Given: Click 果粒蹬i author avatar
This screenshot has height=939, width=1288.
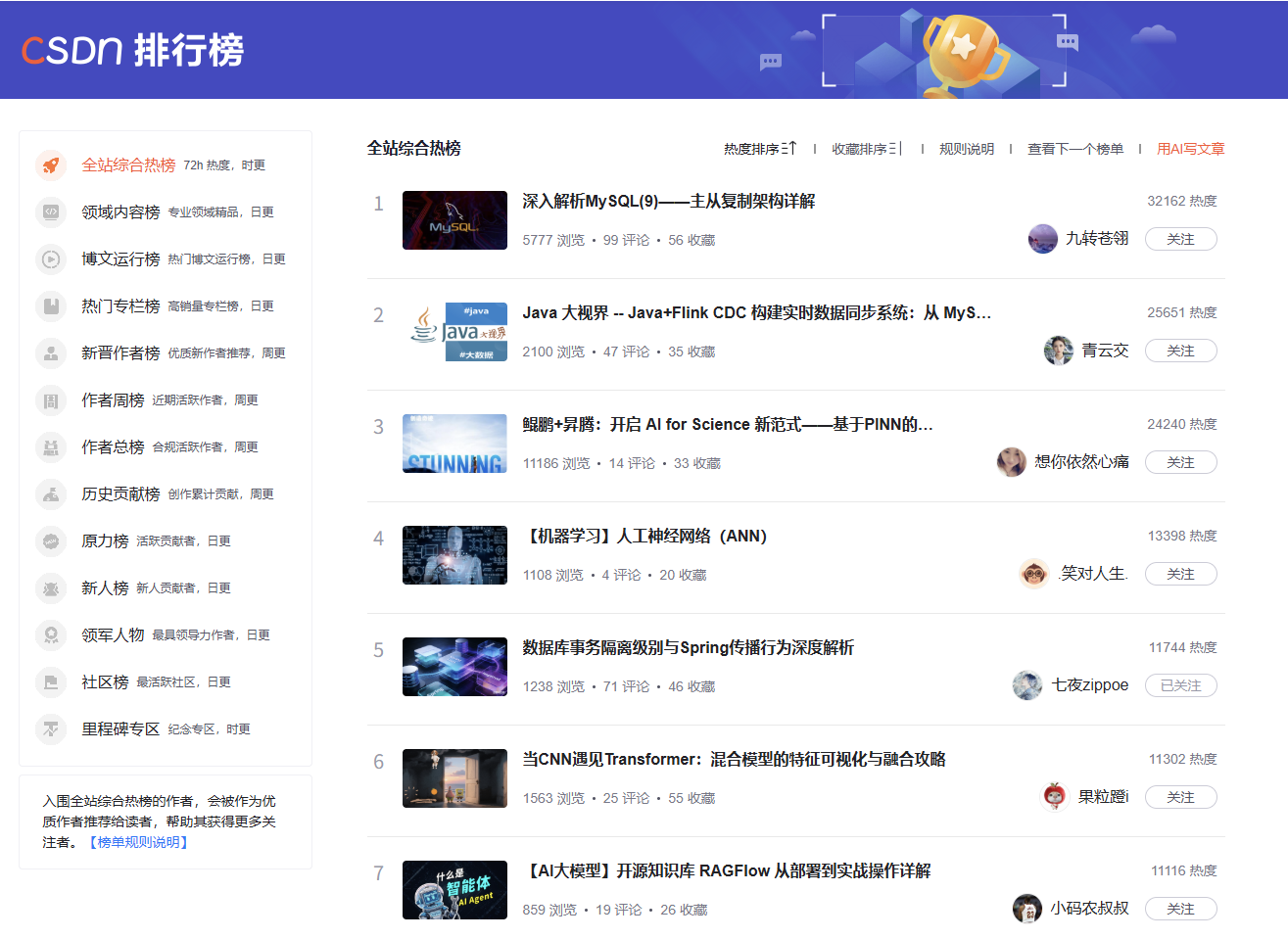Looking at the screenshot, I should (x=1055, y=797).
